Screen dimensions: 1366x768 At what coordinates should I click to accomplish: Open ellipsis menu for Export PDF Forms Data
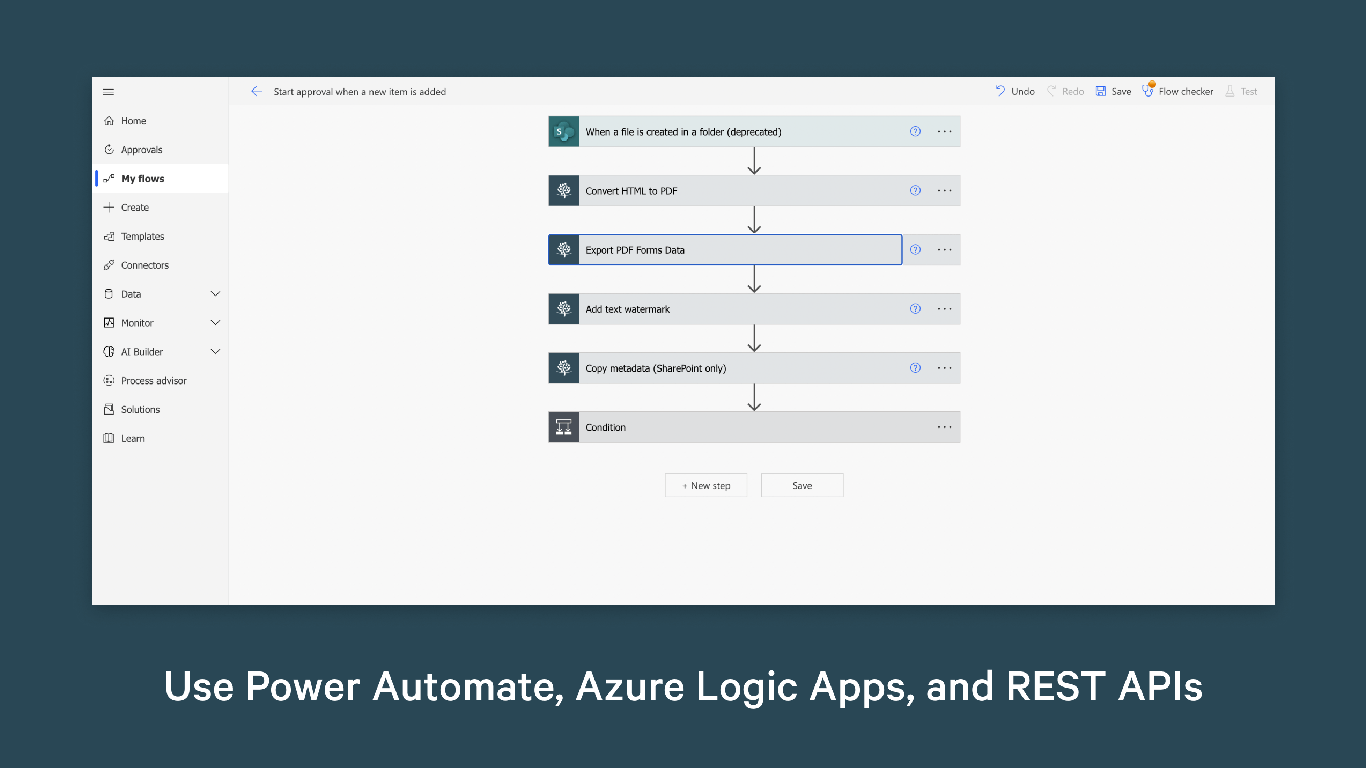(x=945, y=250)
